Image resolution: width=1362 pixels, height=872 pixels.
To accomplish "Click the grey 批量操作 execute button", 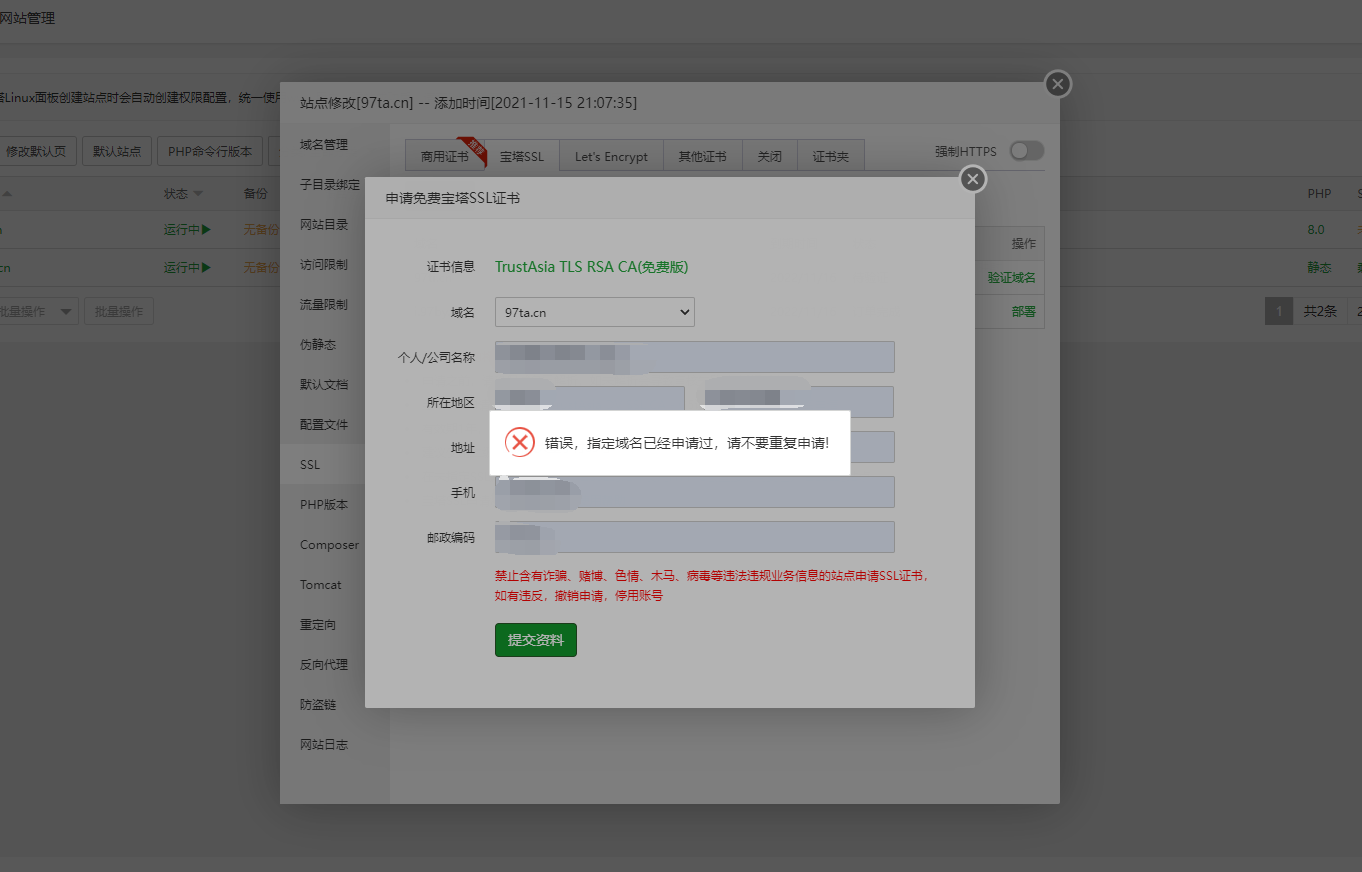I will pos(118,311).
